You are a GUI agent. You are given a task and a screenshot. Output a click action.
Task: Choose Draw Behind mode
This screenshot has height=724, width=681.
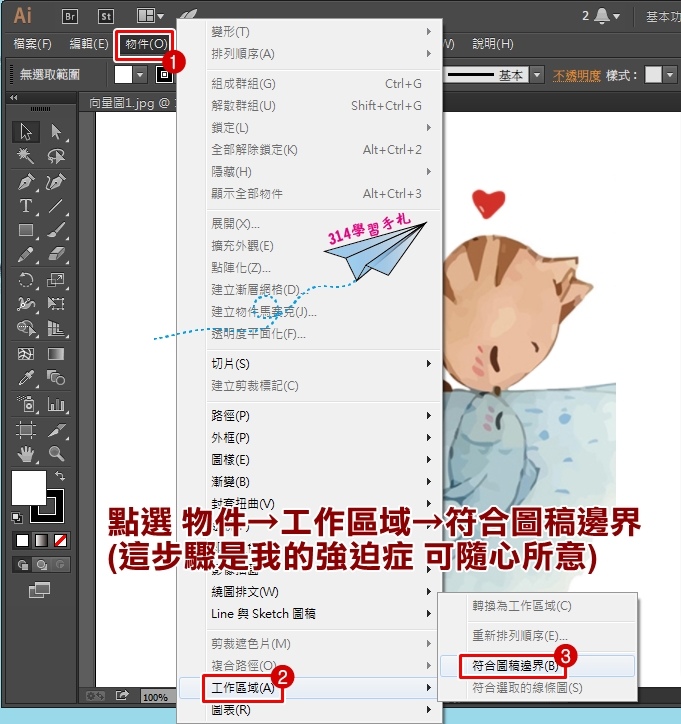[x=42, y=564]
